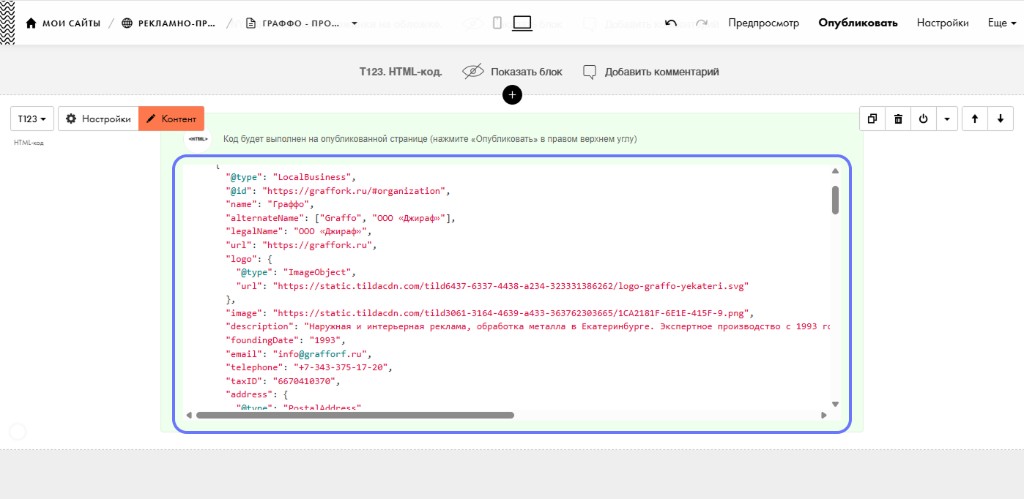Screen dimensions: 1024x499
Task: Click the horizontal scrollbar thumb in the editor
Action: tap(355, 415)
